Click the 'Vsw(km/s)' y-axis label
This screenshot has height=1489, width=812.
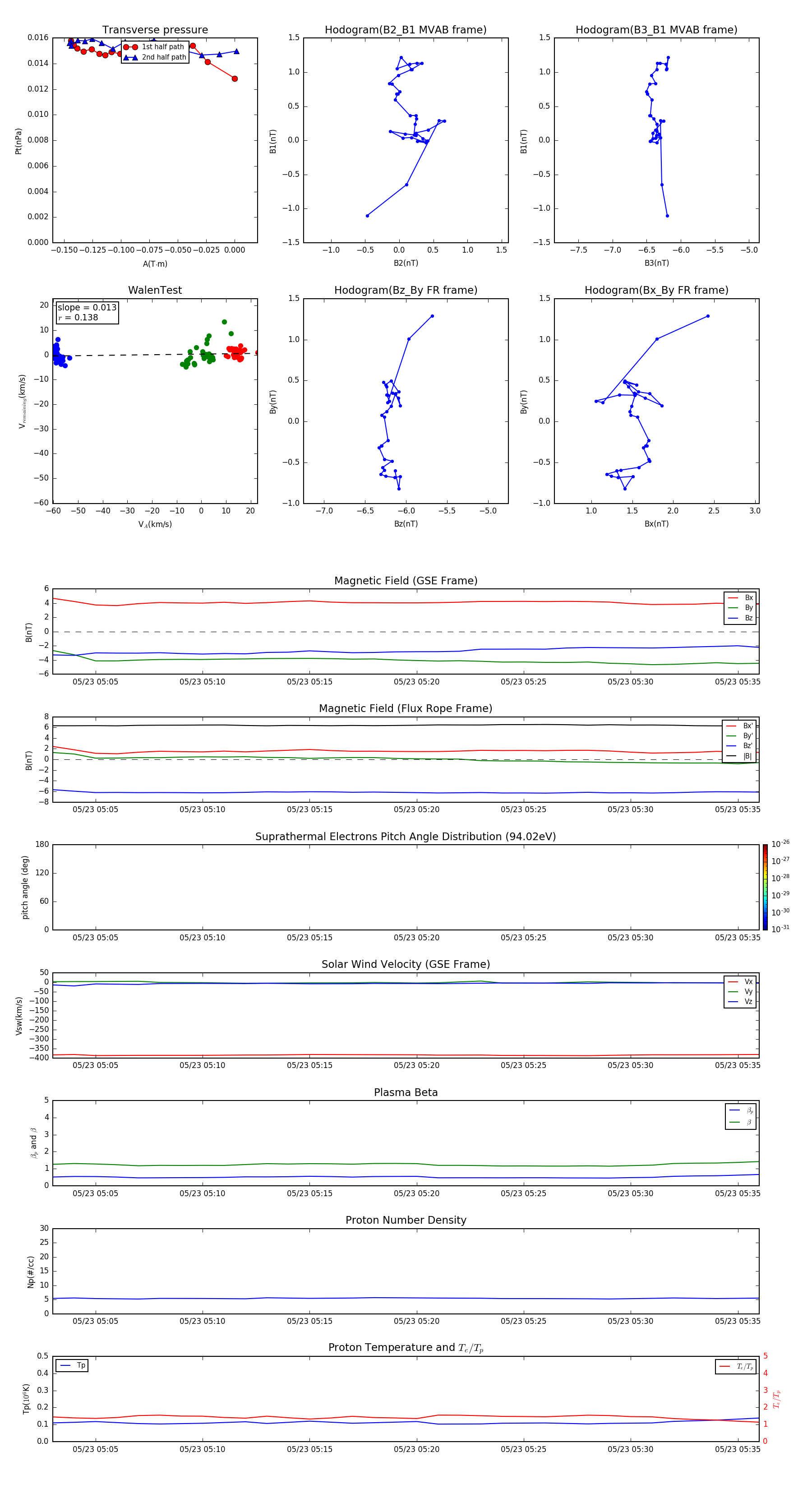click(x=18, y=1016)
